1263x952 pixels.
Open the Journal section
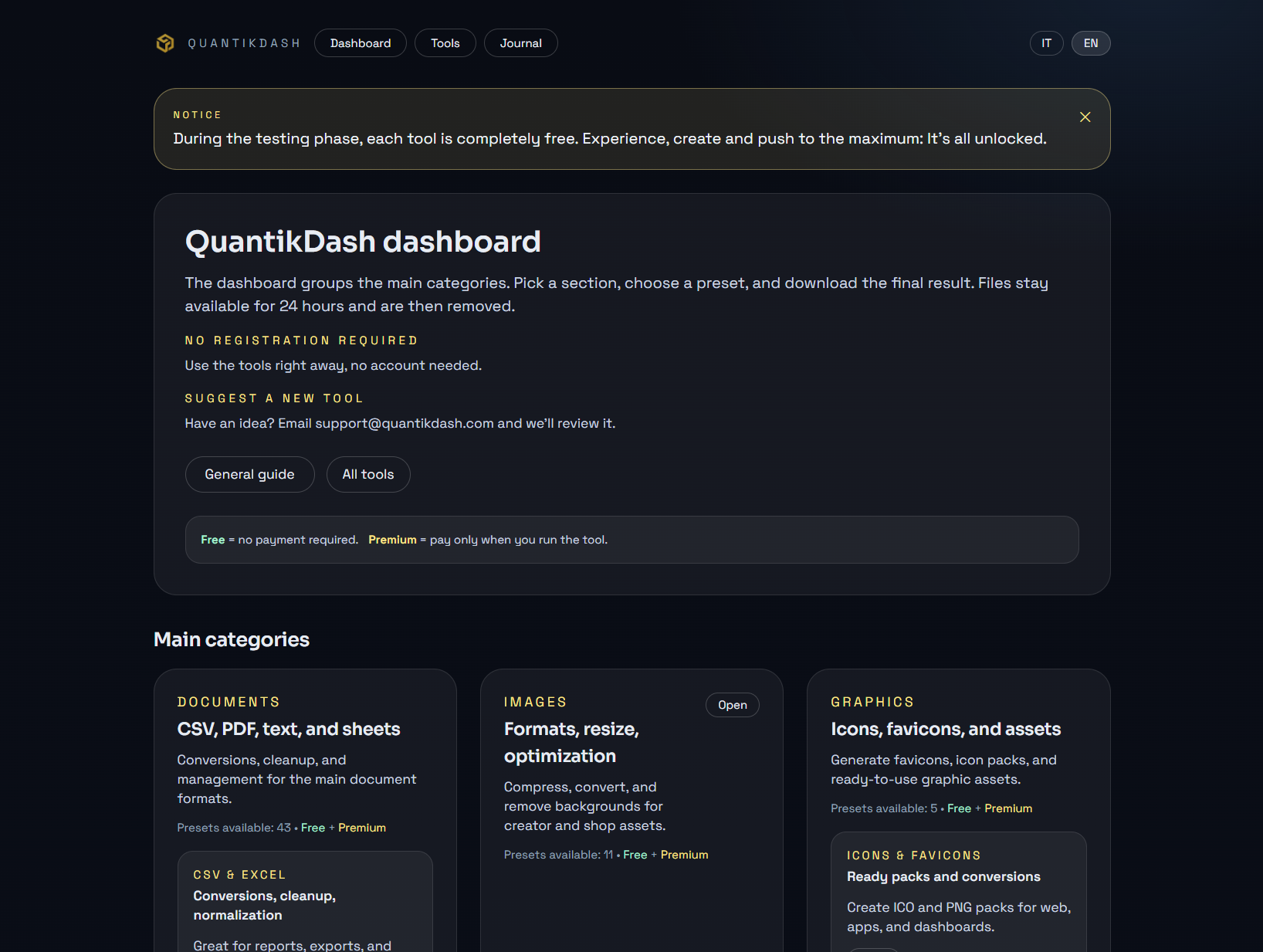tap(520, 42)
